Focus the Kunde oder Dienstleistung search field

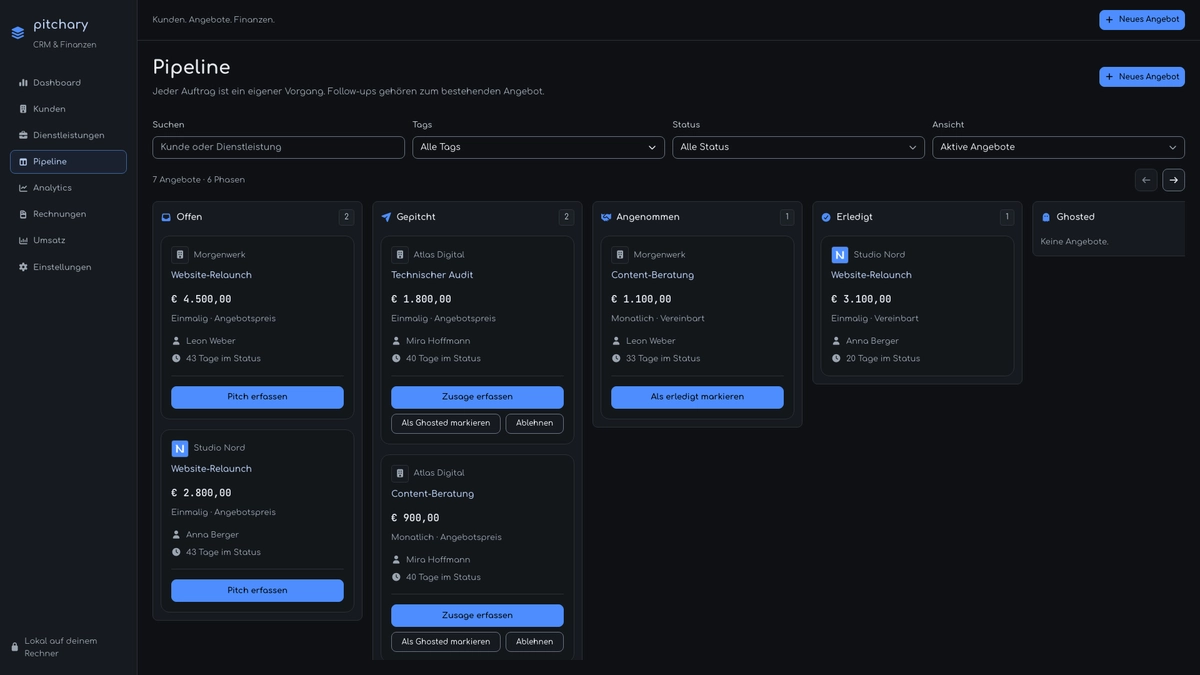(x=278, y=147)
